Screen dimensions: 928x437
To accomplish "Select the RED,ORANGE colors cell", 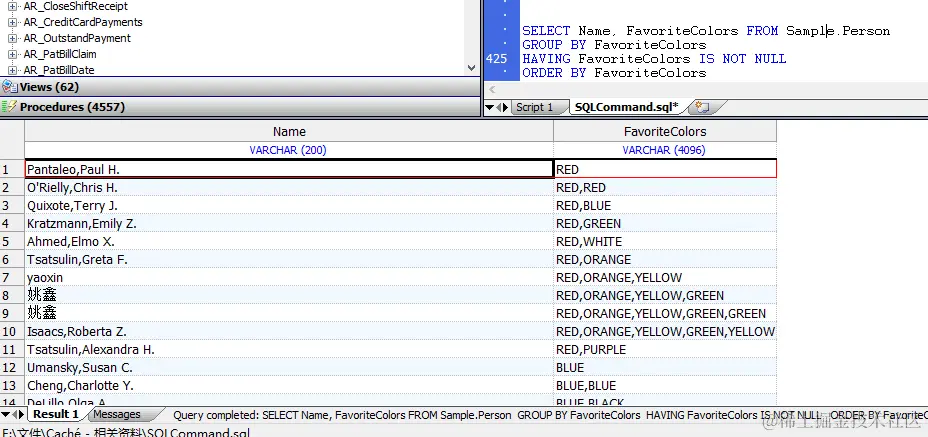I will coord(665,259).
